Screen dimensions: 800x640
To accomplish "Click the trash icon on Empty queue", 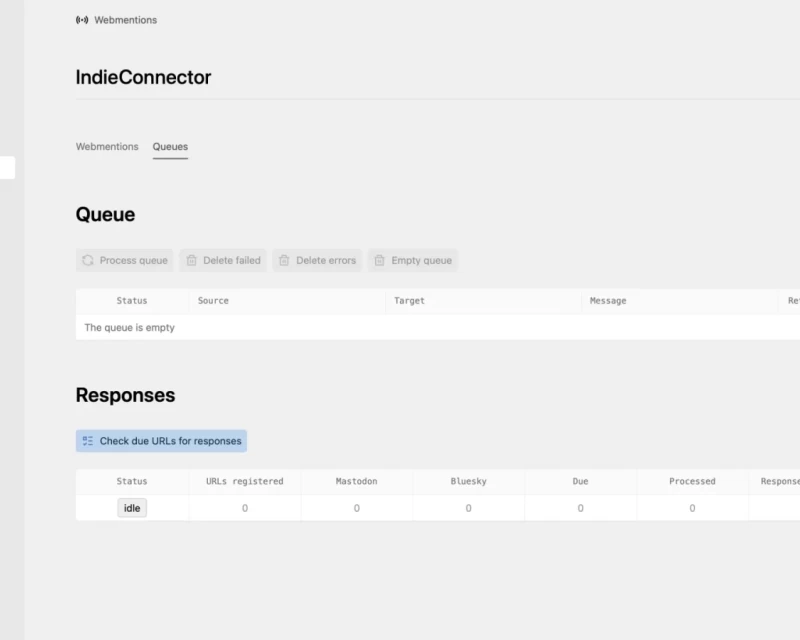I will pyautogui.click(x=379, y=260).
